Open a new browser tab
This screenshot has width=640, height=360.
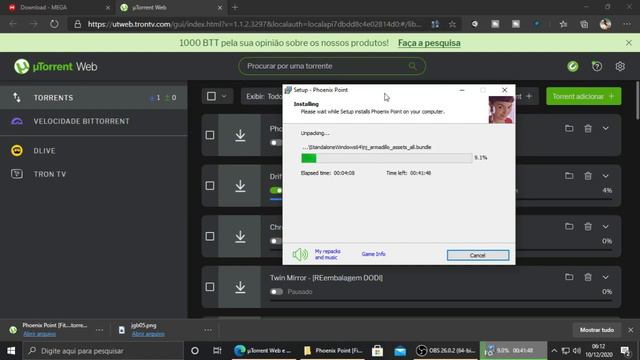[x=235, y=7]
